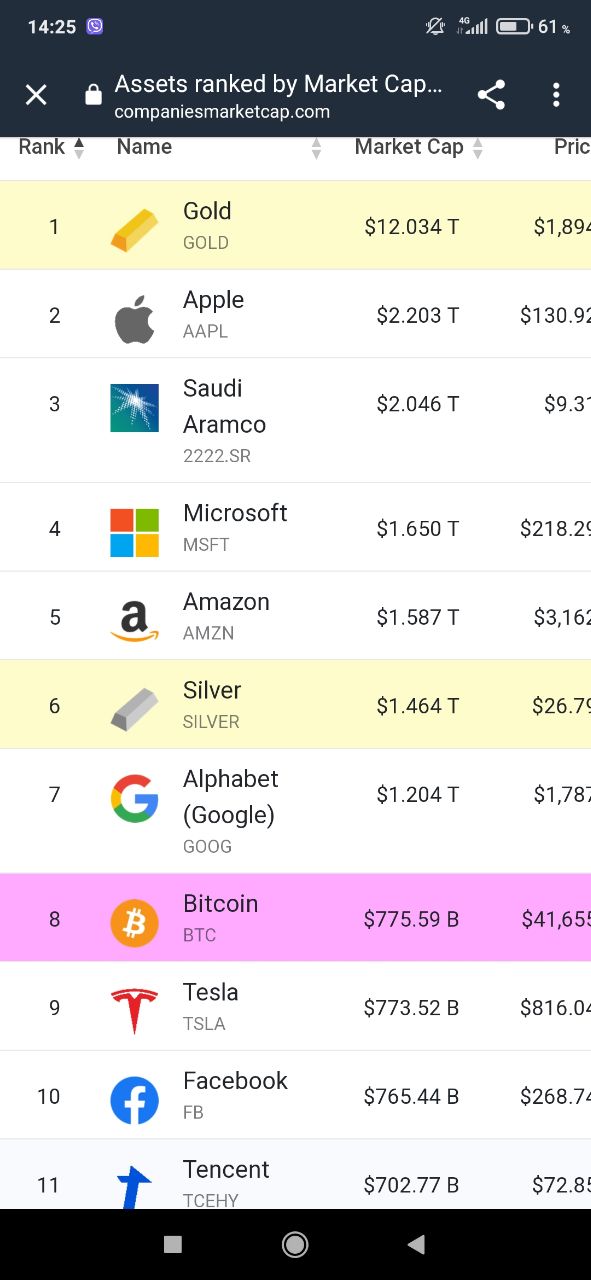The width and height of the screenshot is (591, 1280).
Task: Tap the share icon in the top bar
Action: pyautogui.click(x=491, y=95)
